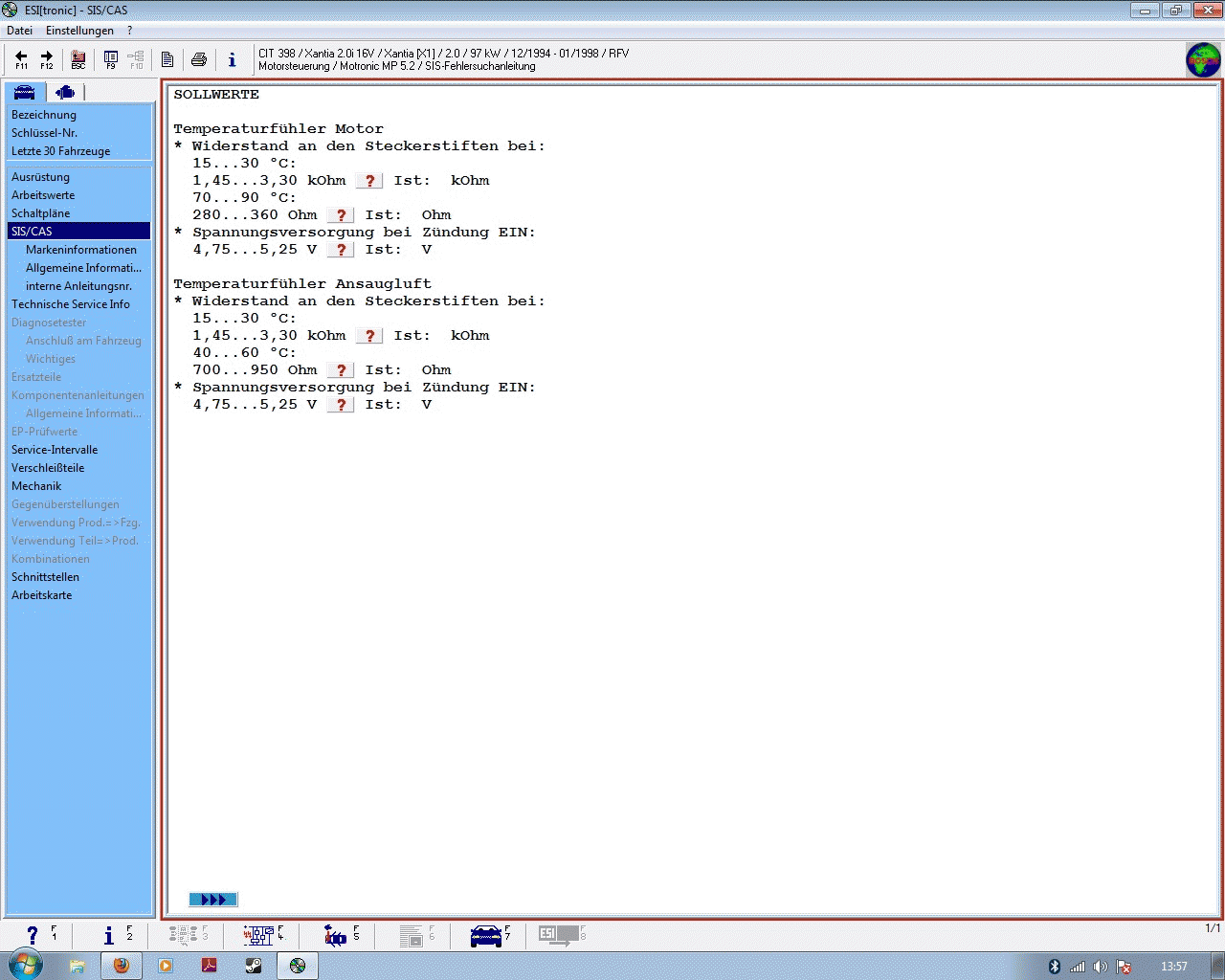This screenshot has width=1225, height=980.
Task: Click the blue triple-arrow continue button
Action: (x=213, y=900)
